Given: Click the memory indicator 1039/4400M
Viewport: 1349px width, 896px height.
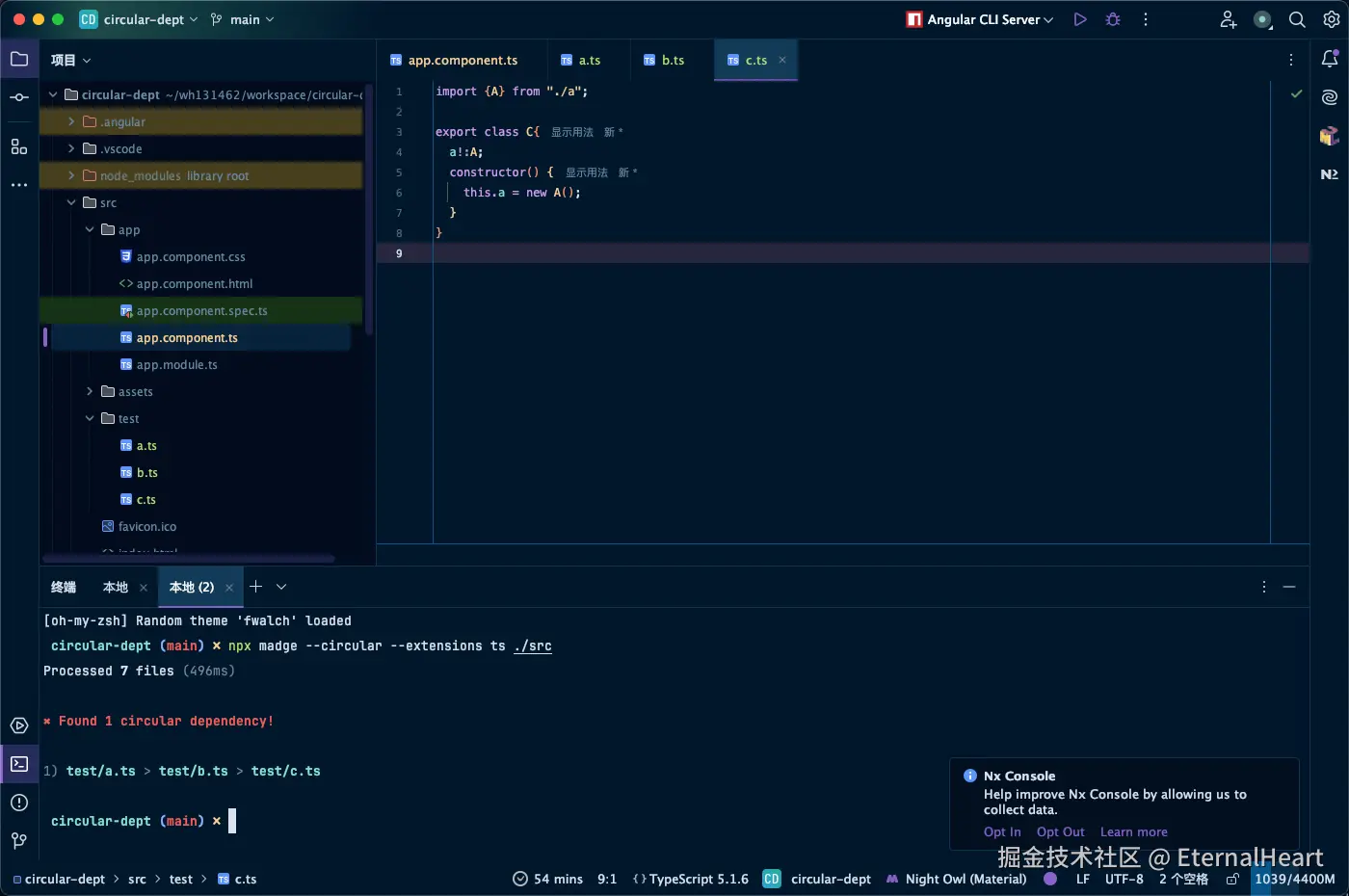Looking at the screenshot, I should (1295, 879).
